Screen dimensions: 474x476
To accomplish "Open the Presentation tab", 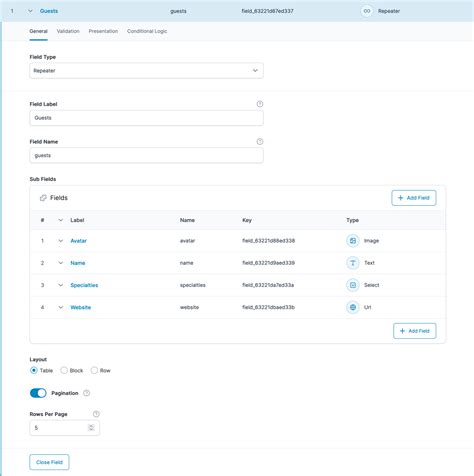I will (x=103, y=31).
